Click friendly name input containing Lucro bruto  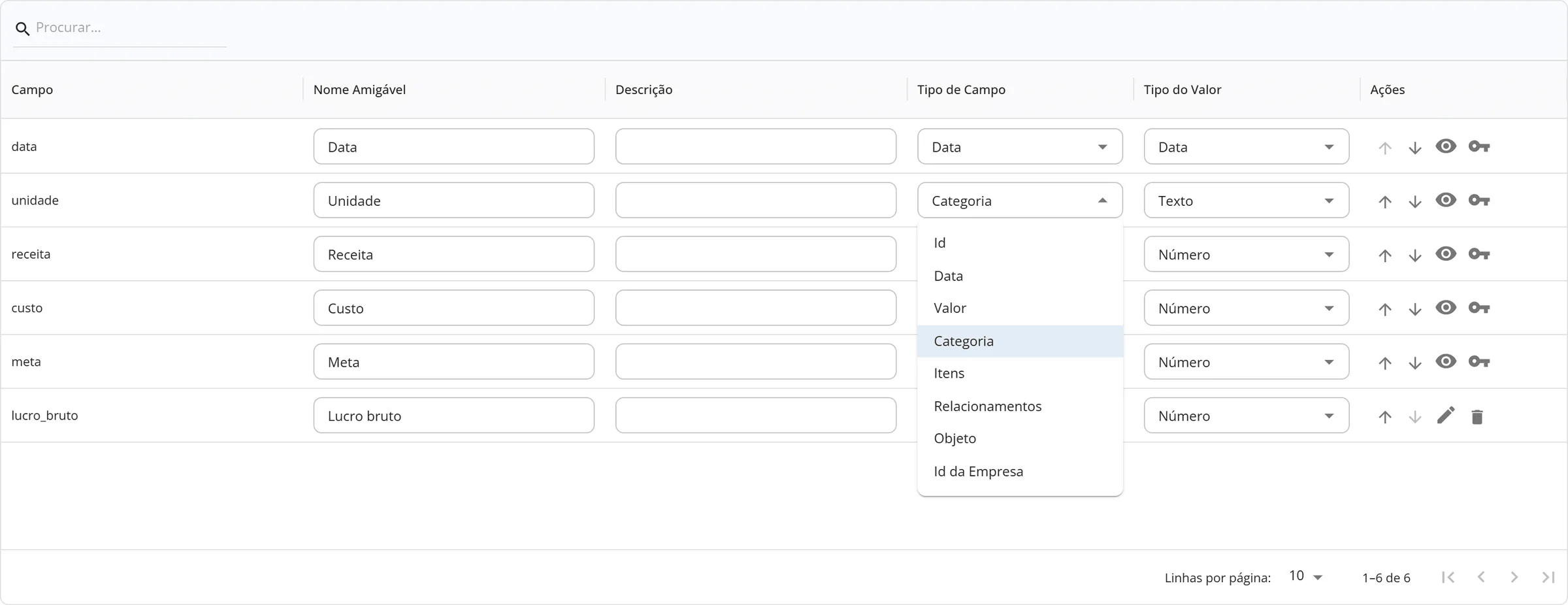coord(453,416)
